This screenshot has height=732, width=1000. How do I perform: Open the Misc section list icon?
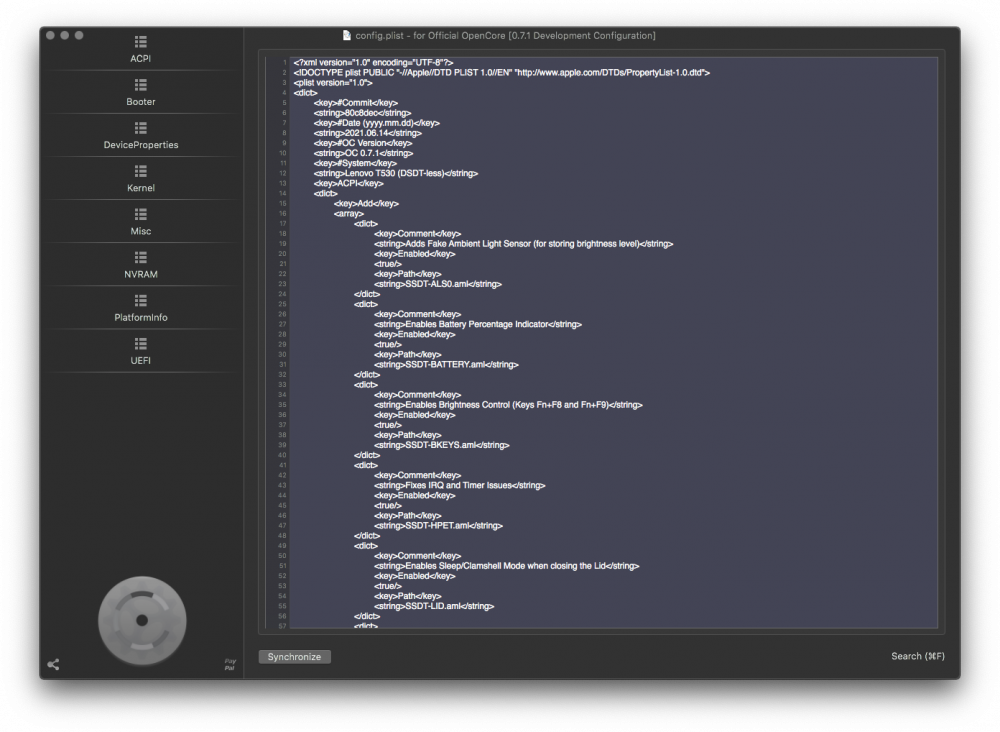tap(141, 214)
